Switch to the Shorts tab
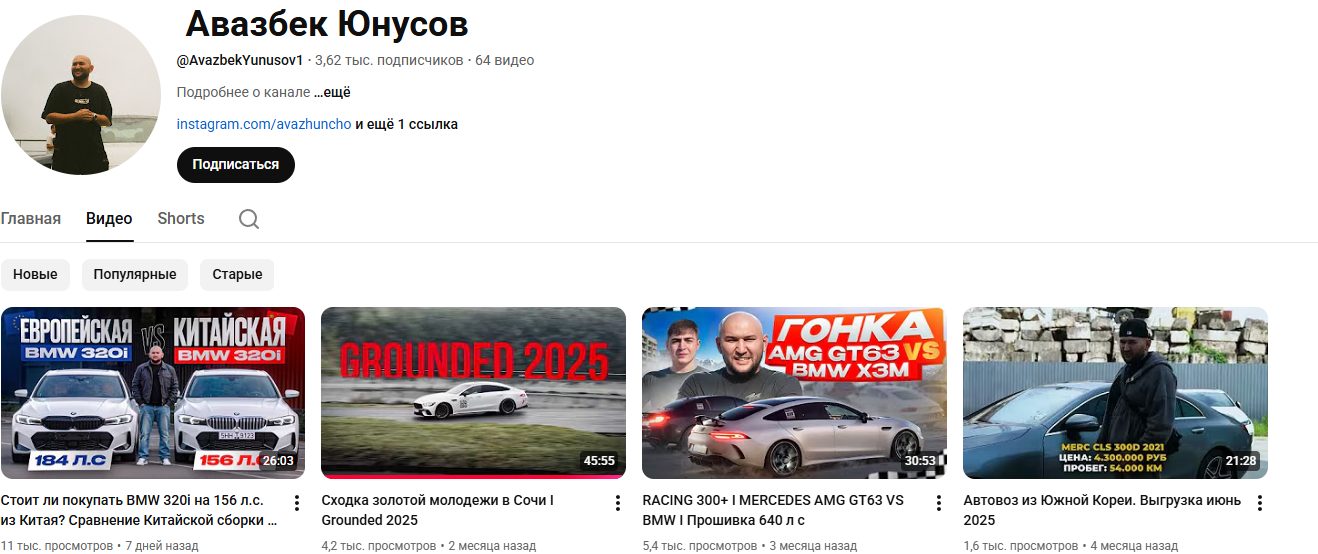This screenshot has height=554, width=1318. click(x=181, y=219)
